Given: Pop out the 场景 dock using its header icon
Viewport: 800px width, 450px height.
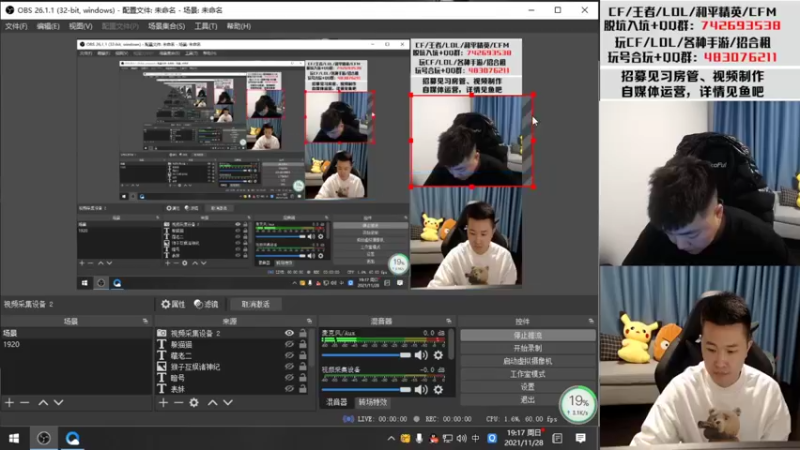Looking at the screenshot, I should click(x=145, y=321).
